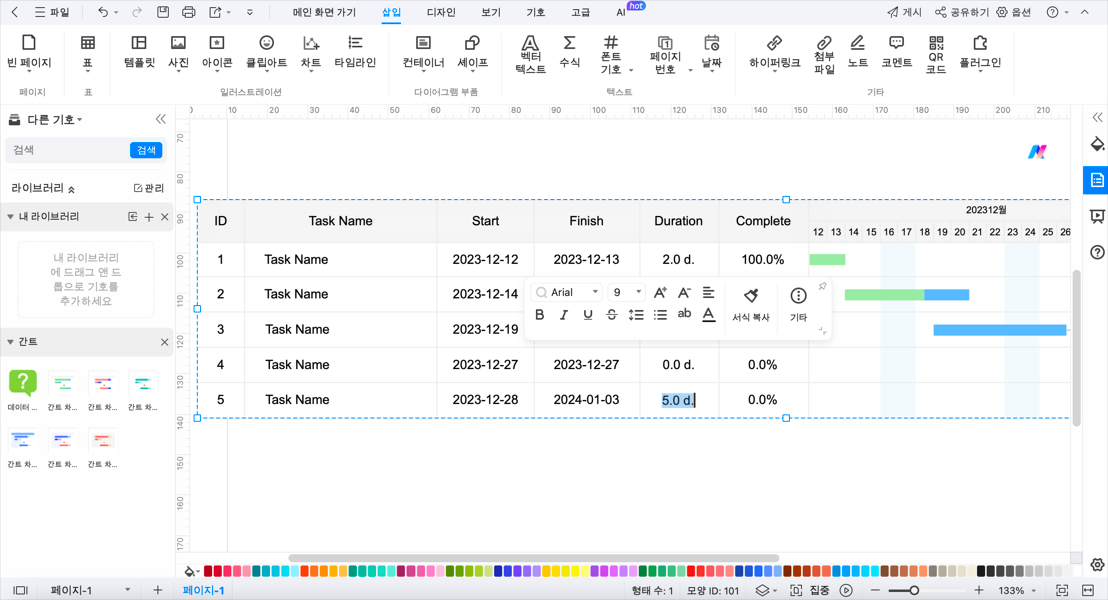Click the 게시 publish button

904,12
